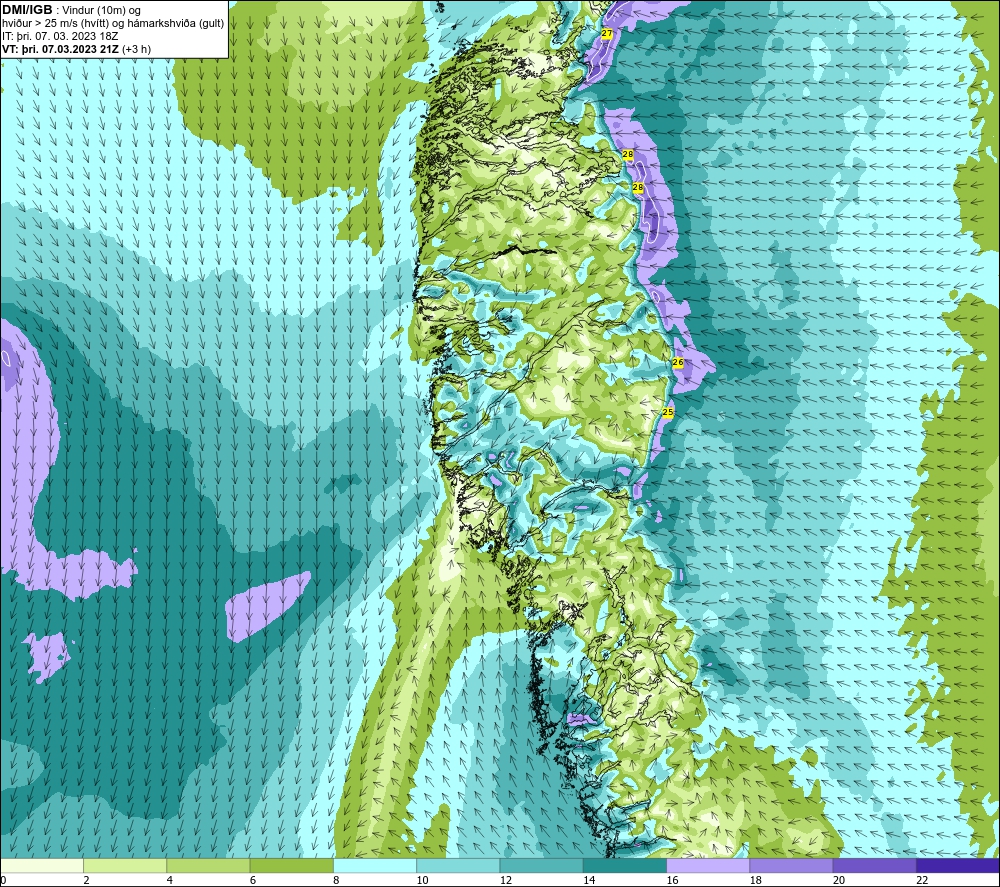Click the 'Vindur (10m) og' text
1000x887 pixels.
click(101, 11)
